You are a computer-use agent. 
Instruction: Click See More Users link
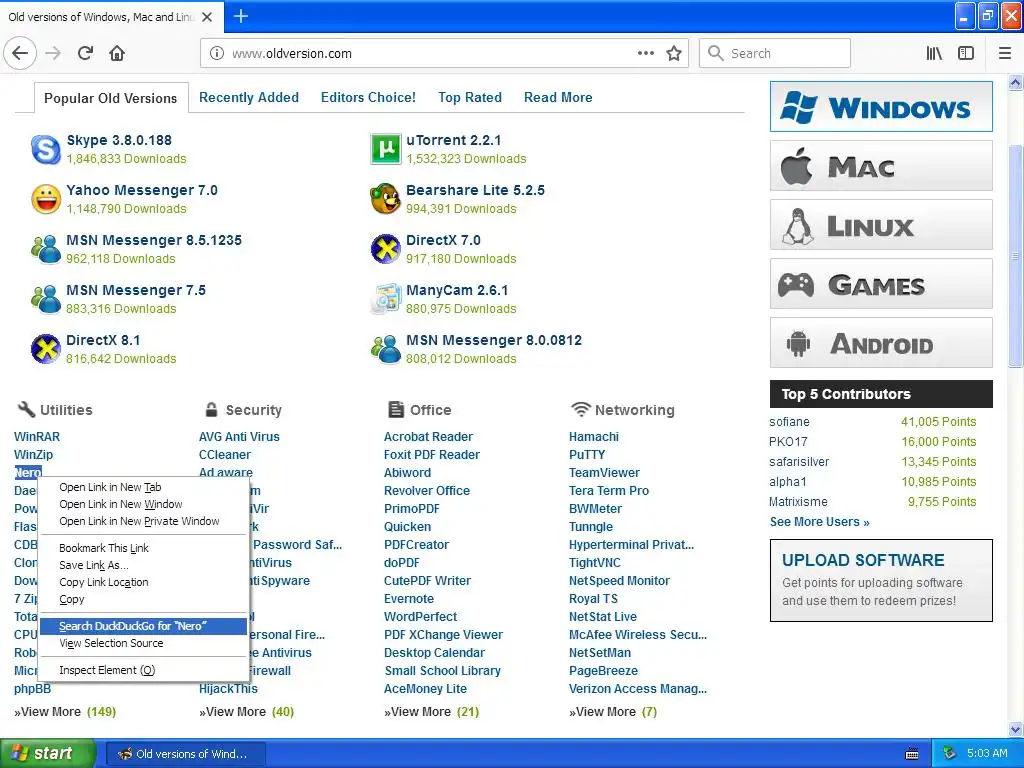pos(820,522)
